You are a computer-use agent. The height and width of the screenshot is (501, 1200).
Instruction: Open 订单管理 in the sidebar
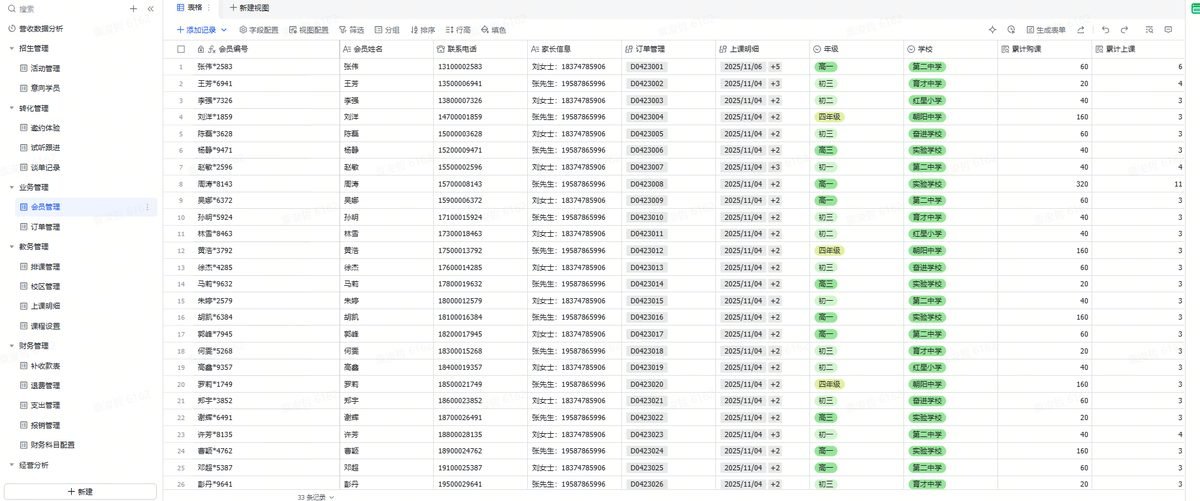46,227
